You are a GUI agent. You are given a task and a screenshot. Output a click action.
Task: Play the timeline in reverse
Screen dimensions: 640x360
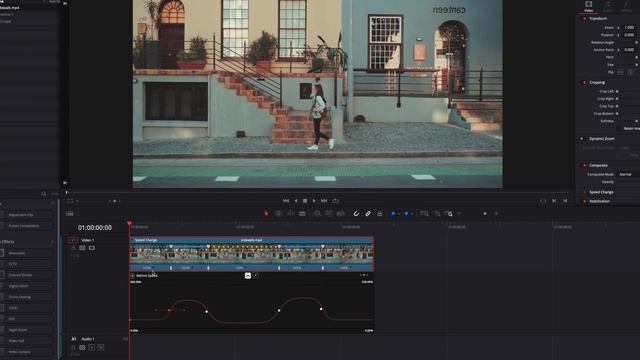(296, 201)
